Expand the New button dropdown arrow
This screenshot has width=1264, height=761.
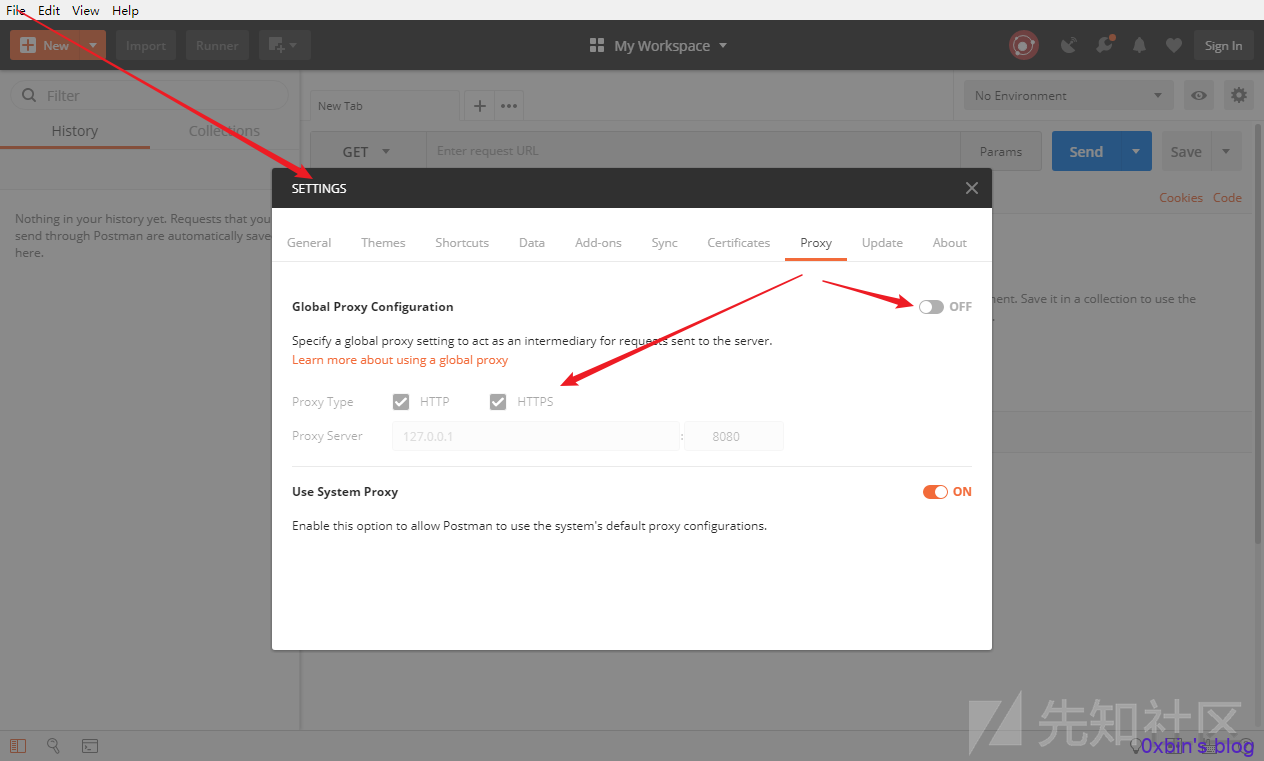pyautogui.click(x=92, y=45)
